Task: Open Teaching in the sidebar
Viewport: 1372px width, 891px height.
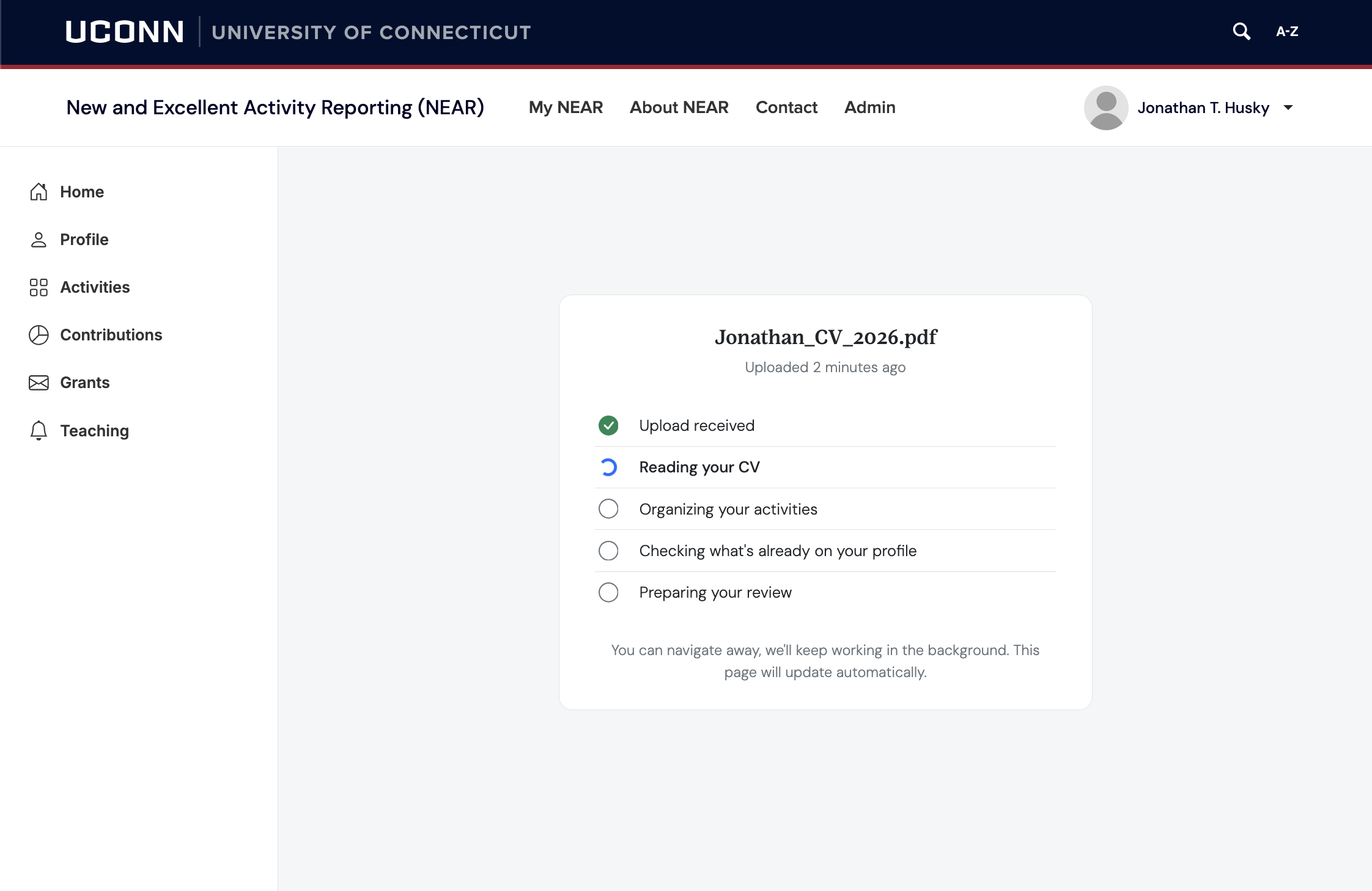Action: click(95, 431)
